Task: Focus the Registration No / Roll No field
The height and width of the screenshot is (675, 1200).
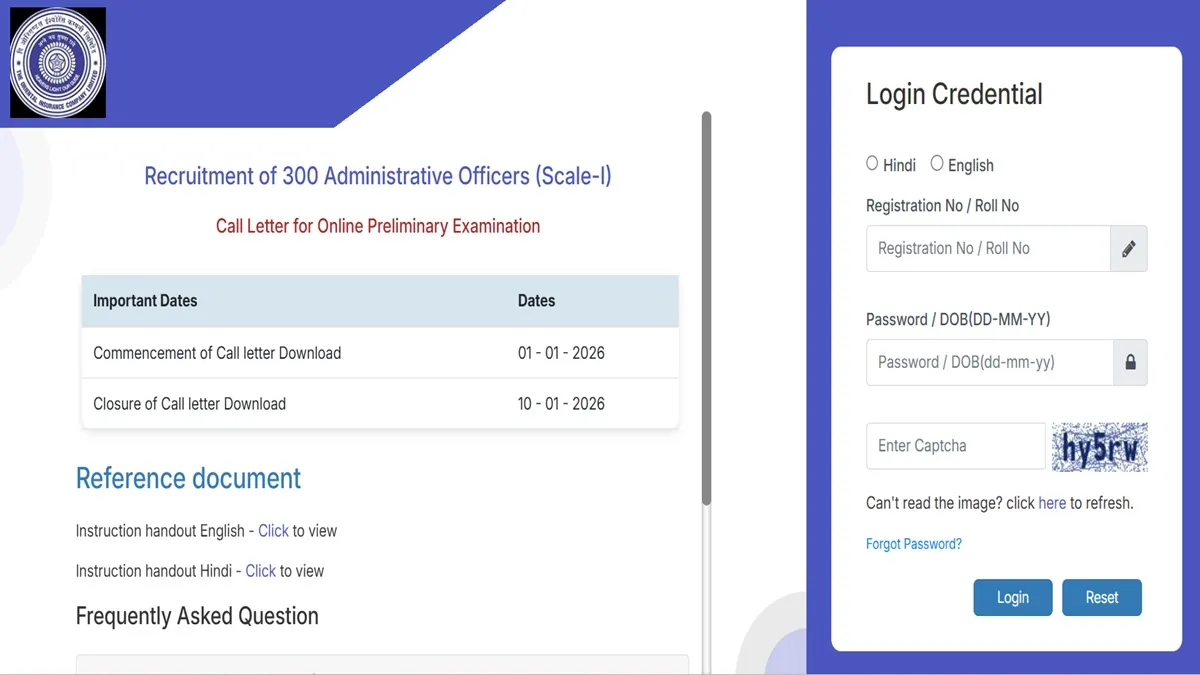Action: click(x=988, y=249)
